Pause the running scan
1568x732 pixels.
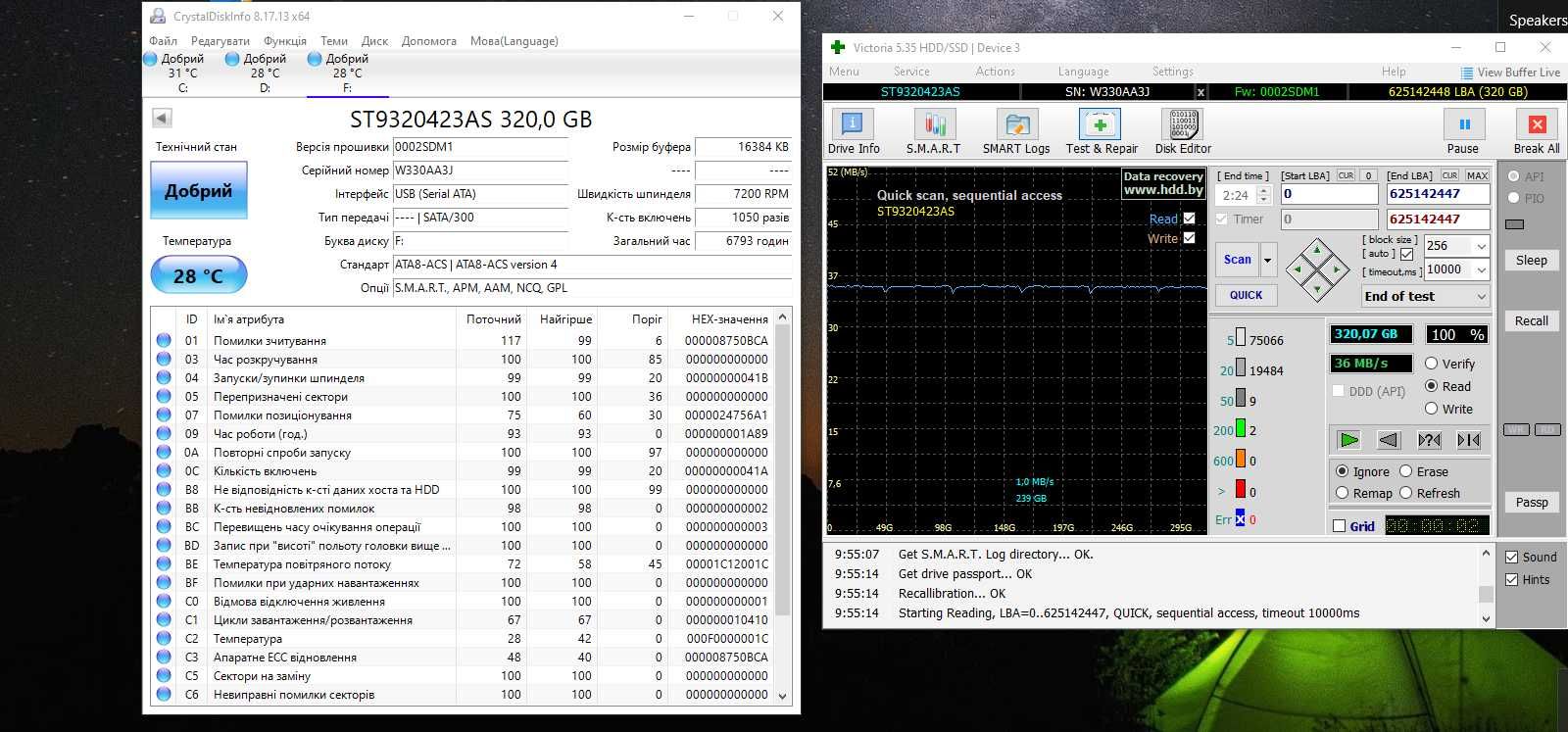pyautogui.click(x=1464, y=131)
